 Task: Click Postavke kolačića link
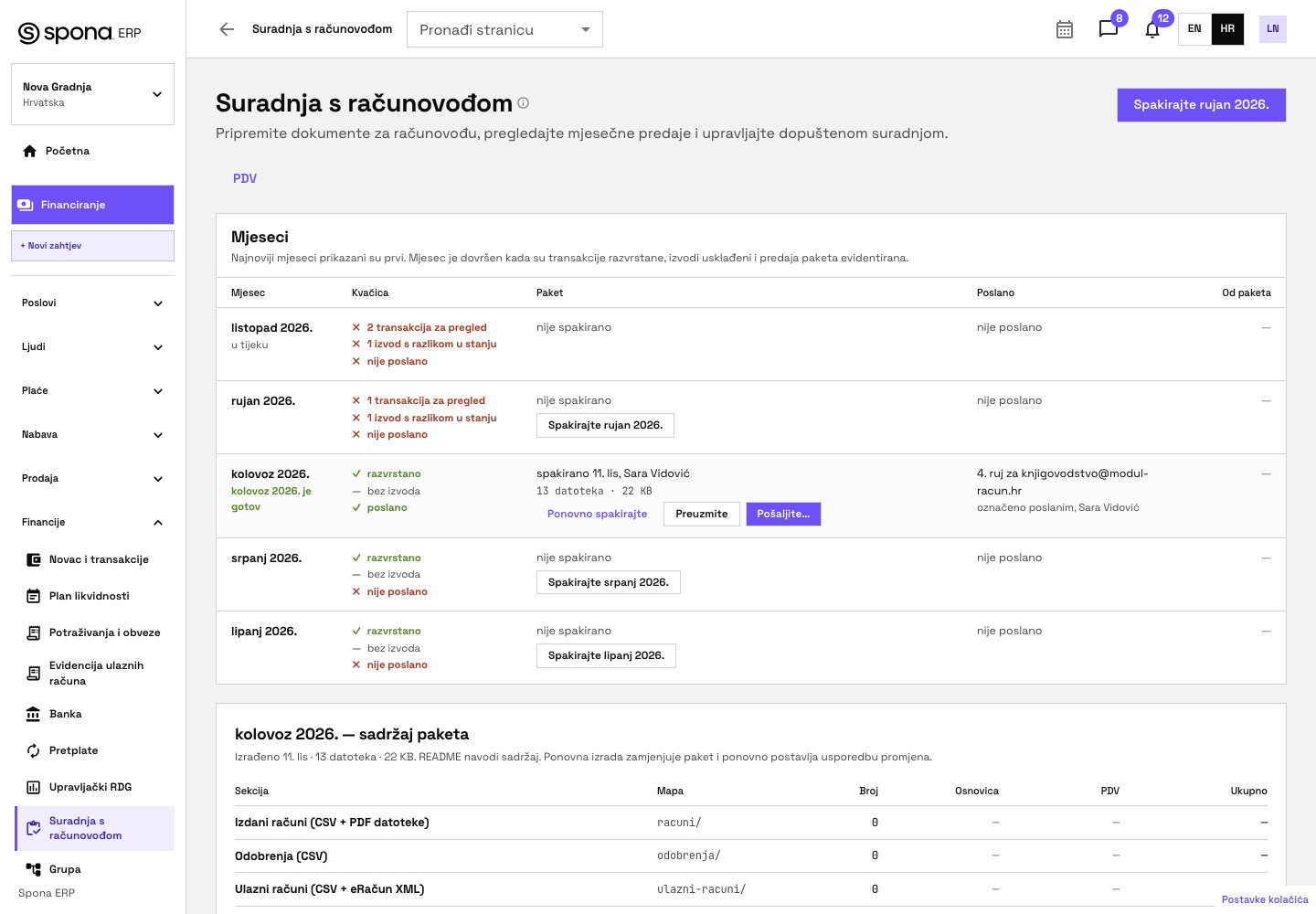[1265, 899]
